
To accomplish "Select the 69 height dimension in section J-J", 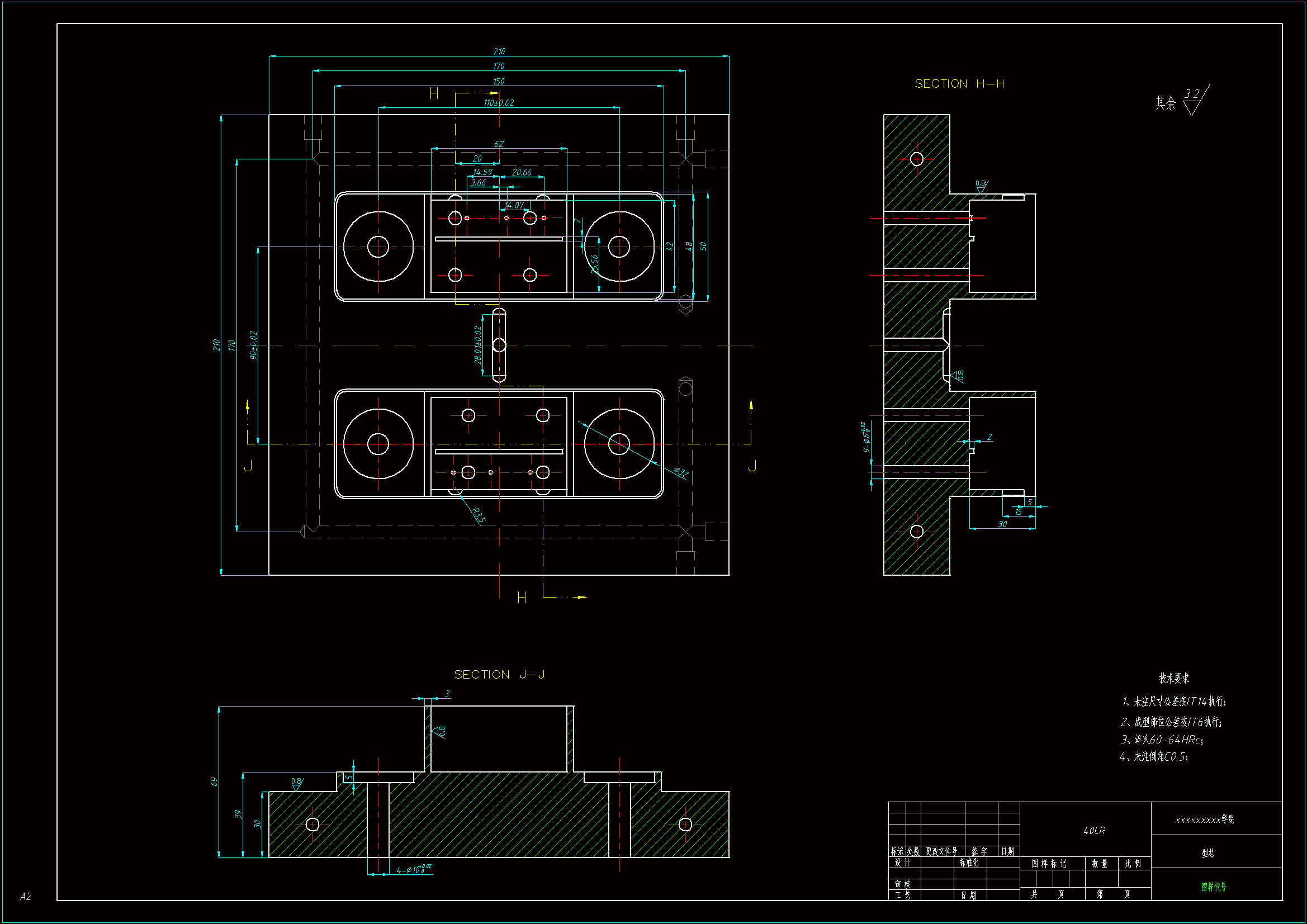I will [x=214, y=781].
